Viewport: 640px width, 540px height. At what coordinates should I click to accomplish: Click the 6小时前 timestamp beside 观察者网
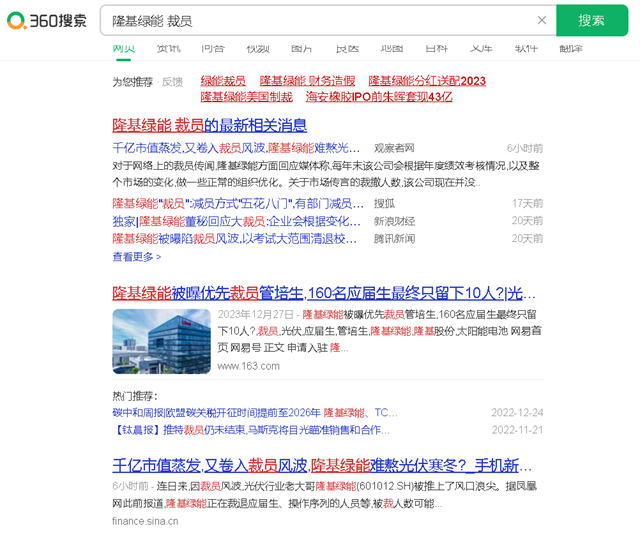(525, 148)
